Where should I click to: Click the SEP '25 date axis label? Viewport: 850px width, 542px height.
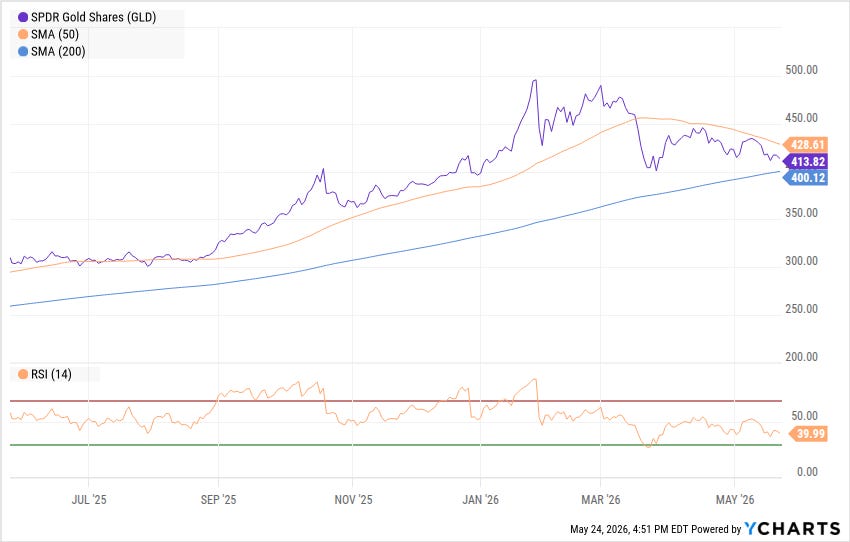pyautogui.click(x=218, y=500)
